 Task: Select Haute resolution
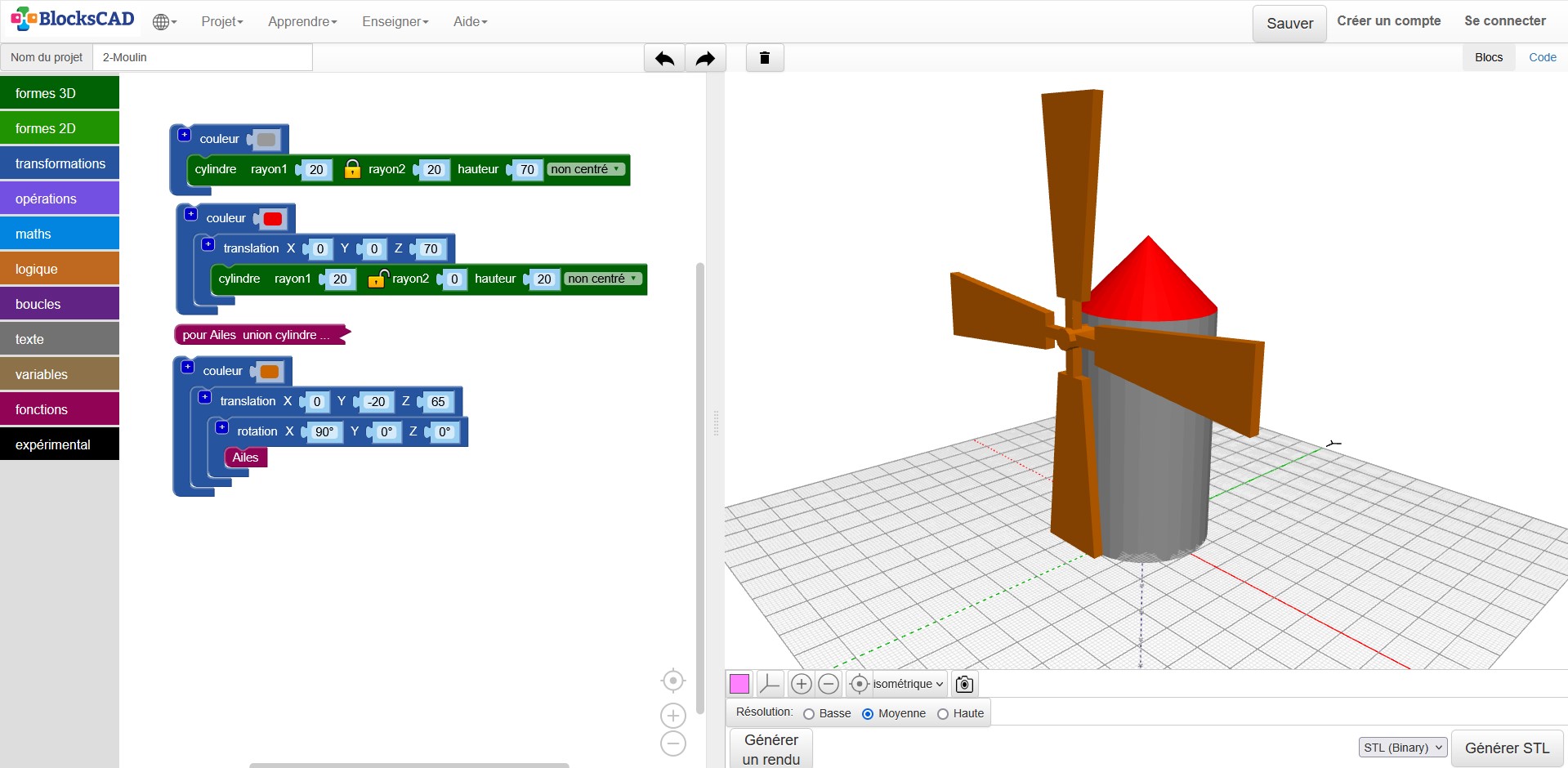(943, 714)
